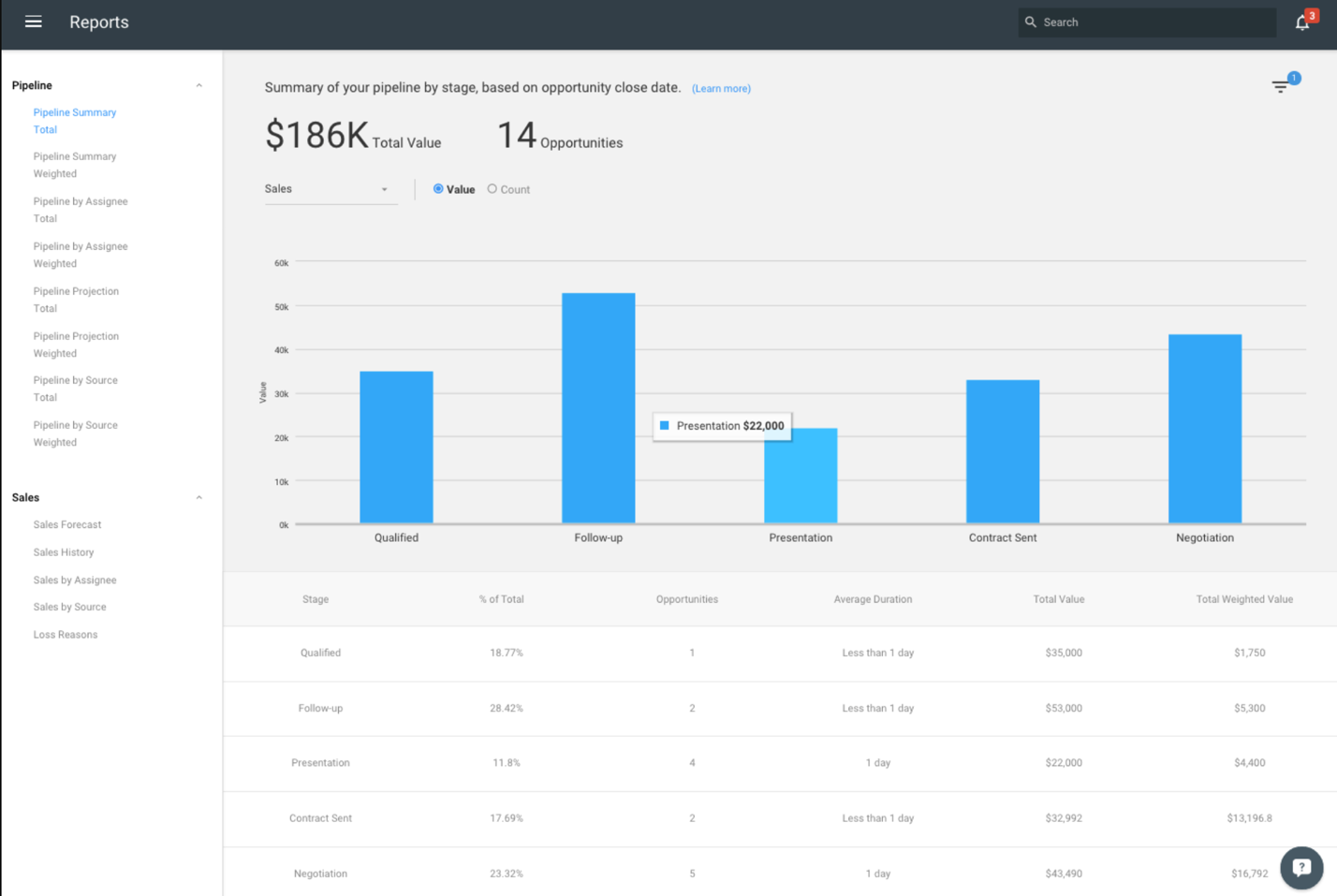
Task: Select the Contract Sent table row
Action: 780,819
